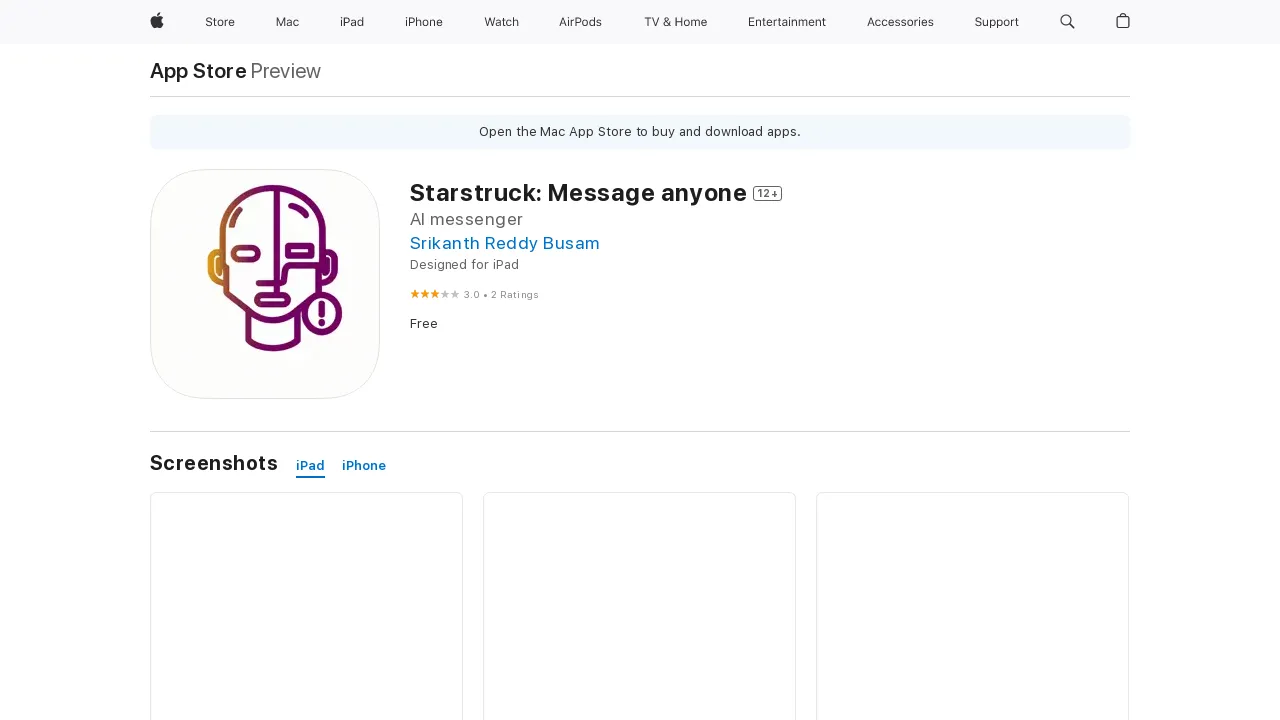Open developer Srikanth Reddy Busam link
Viewport: 1280px width, 720px height.
(x=505, y=243)
